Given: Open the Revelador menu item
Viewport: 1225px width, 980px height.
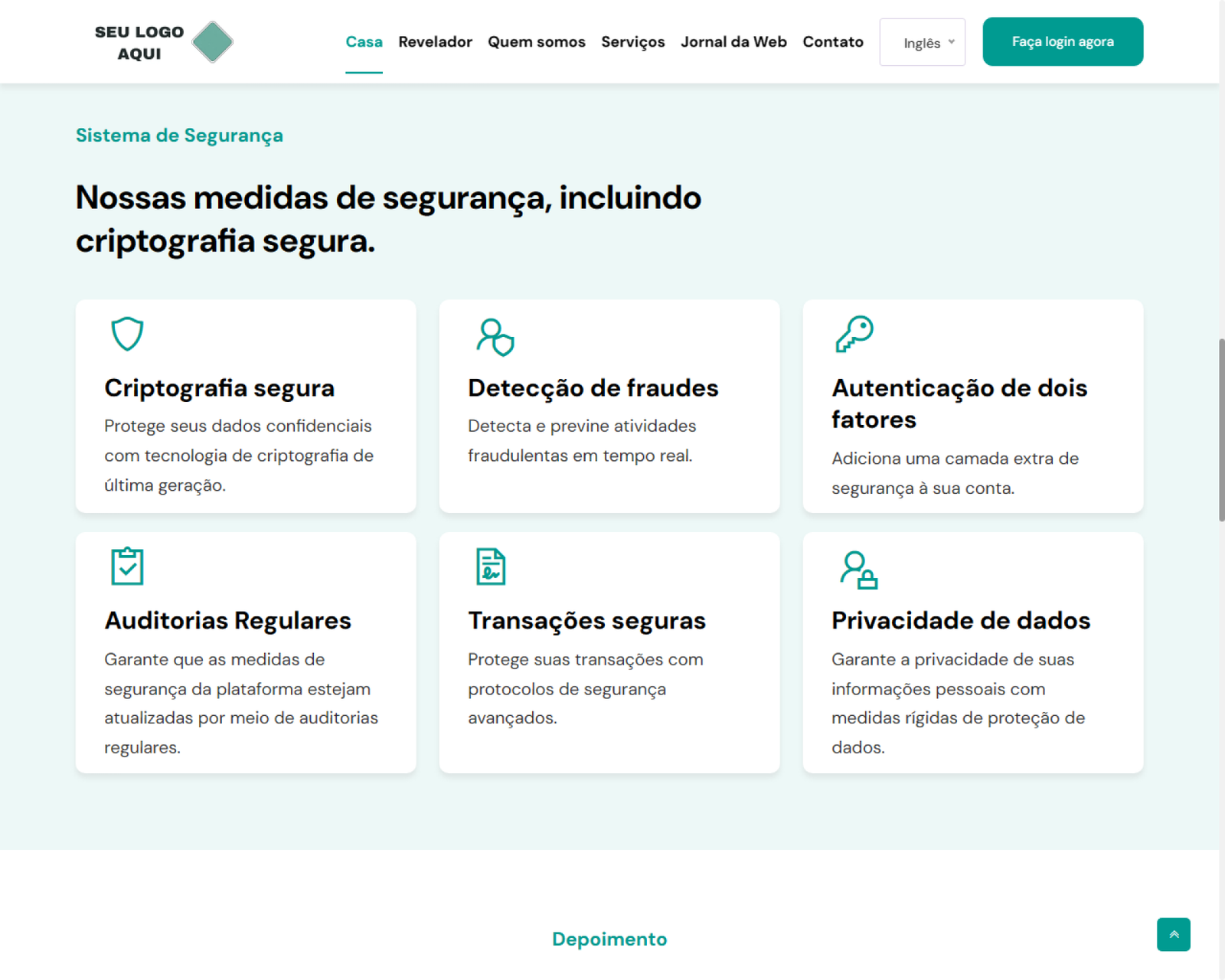Looking at the screenshot, I should coord(435,42).
